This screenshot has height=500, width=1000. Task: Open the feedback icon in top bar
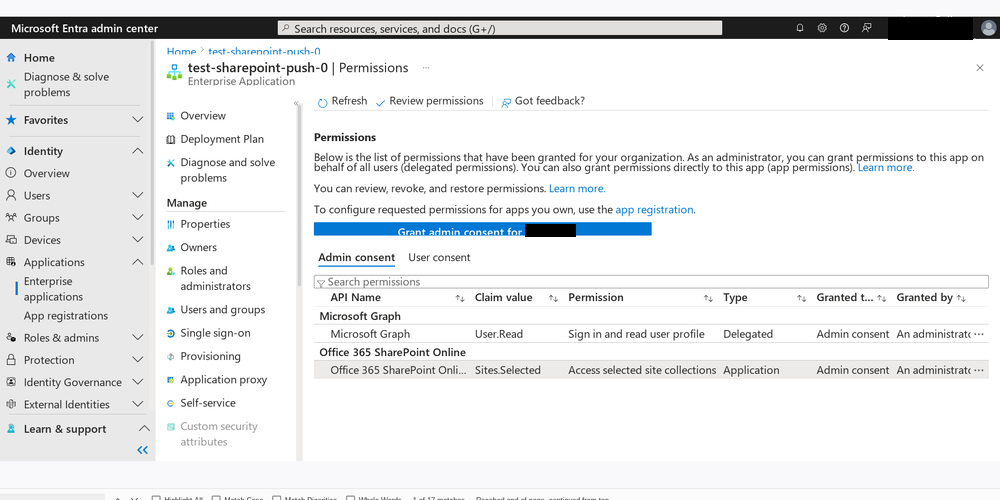[x=866, y=28]
